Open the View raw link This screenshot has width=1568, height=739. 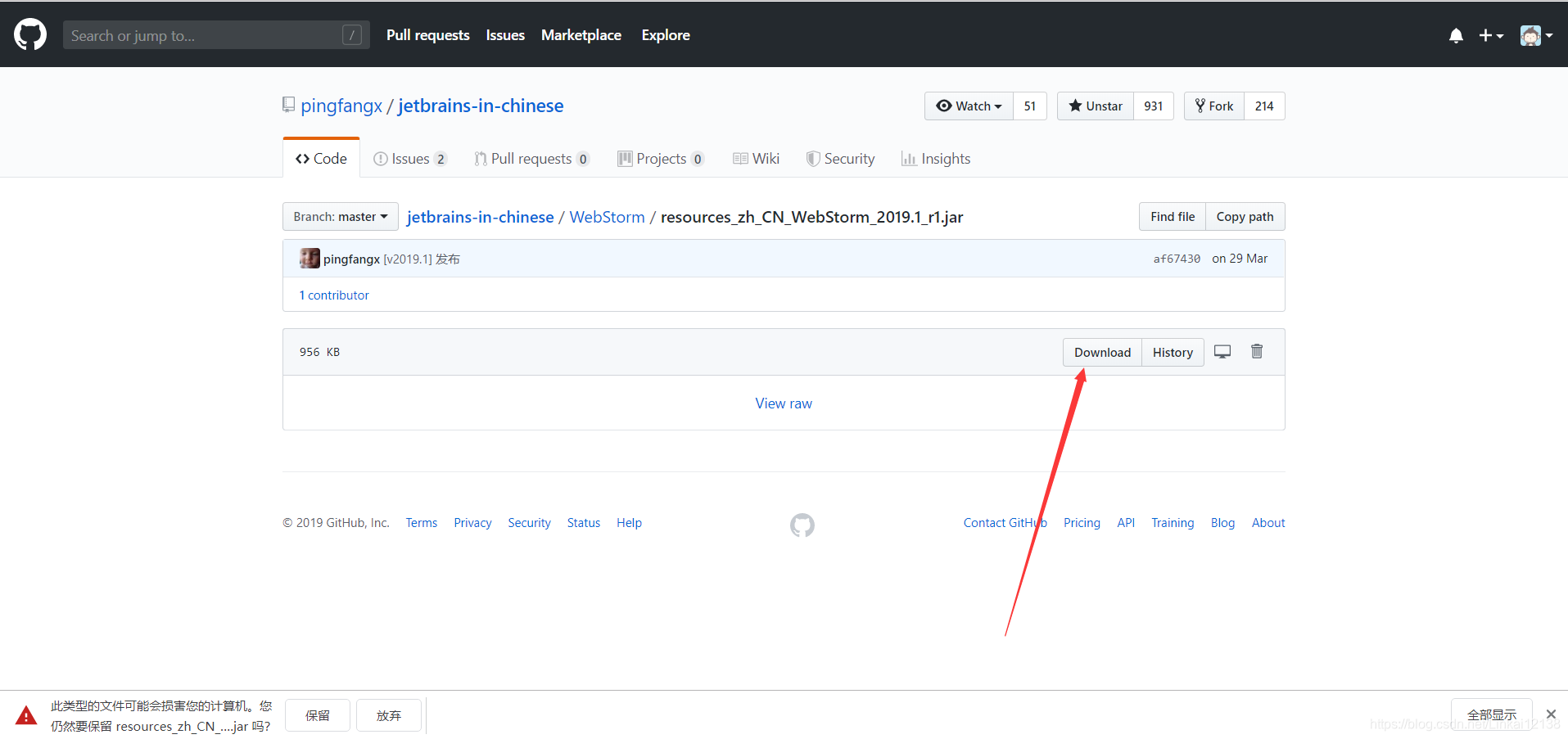point(784,403)
